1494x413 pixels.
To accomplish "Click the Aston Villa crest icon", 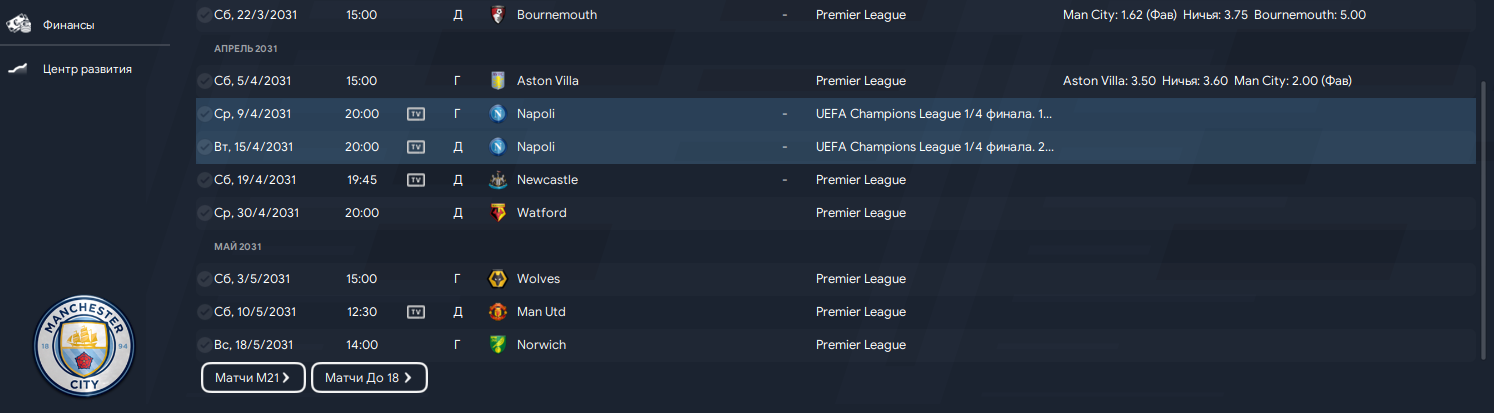I will (498, 81).
